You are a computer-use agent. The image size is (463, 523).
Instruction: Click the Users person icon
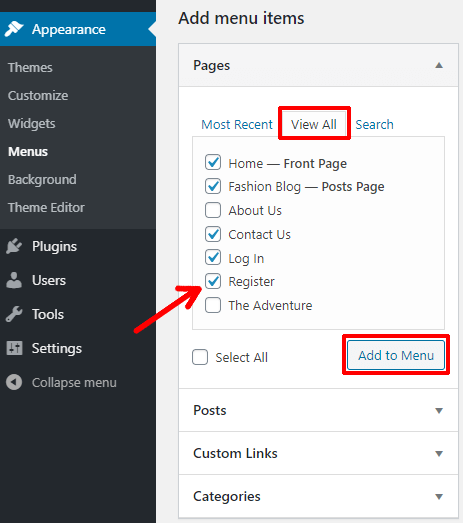click(x=14, y=280)
